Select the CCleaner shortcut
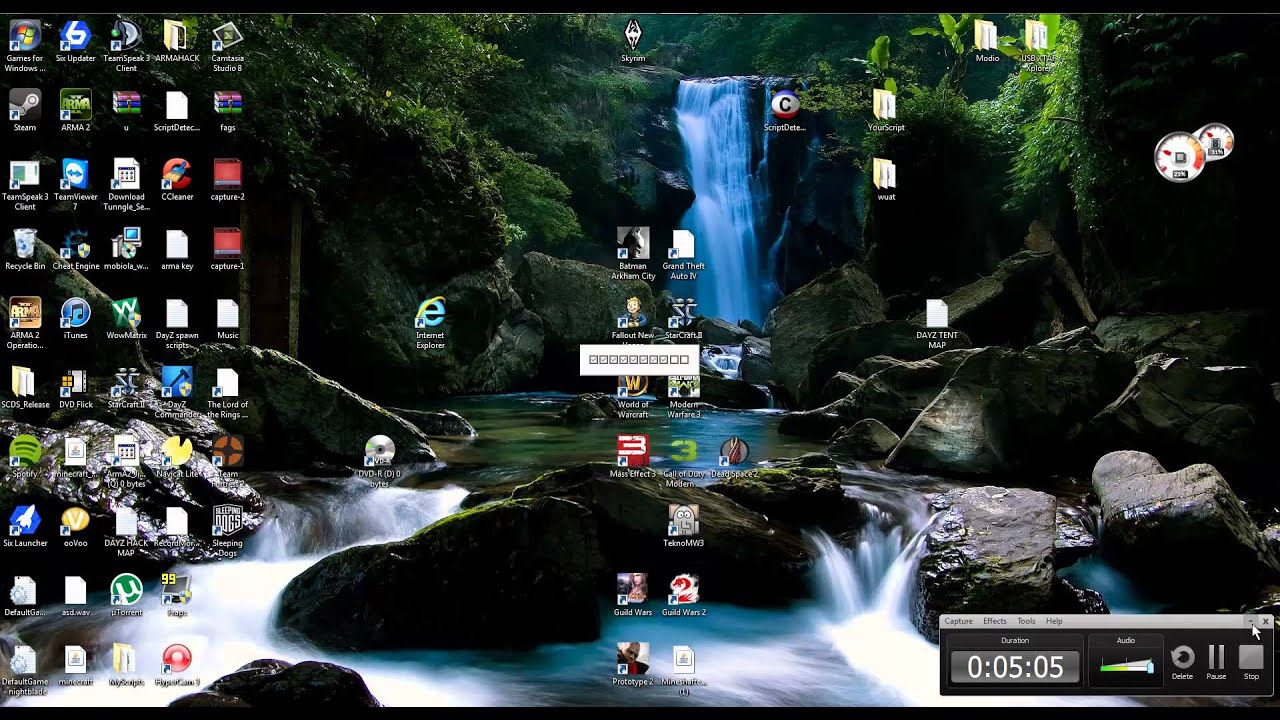This screenshot has height=720, width=1280. (x=177, y=180)
